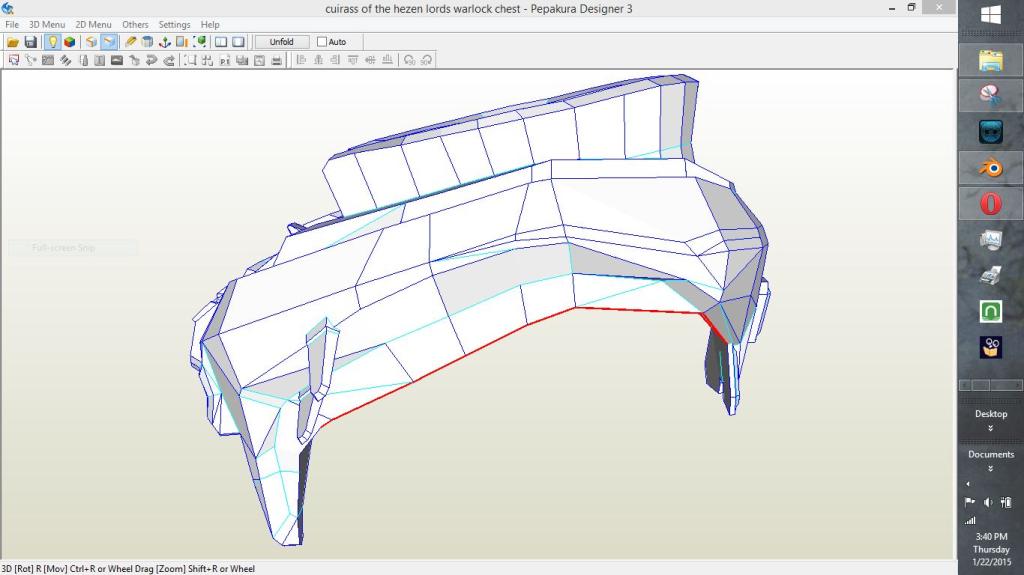Click the align bottom edges icon
The height and width of the screenshot is (575, 1024).
(x=387, y=60)
